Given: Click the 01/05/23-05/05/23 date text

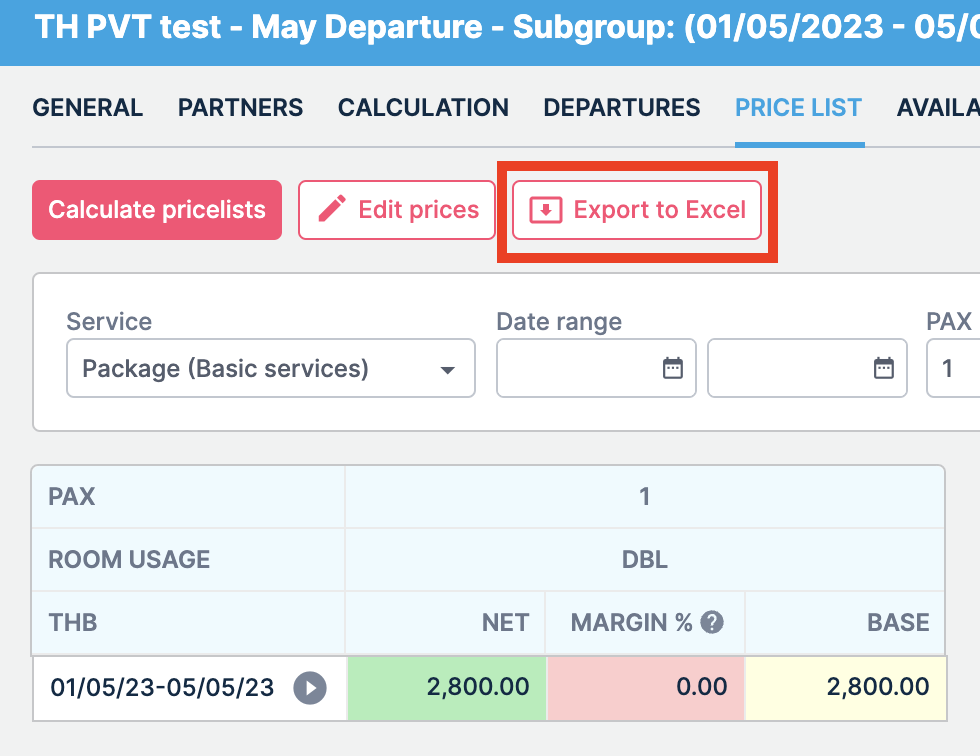Looking at the screenshot, I should pyautogui.click(x=162, y=688).
